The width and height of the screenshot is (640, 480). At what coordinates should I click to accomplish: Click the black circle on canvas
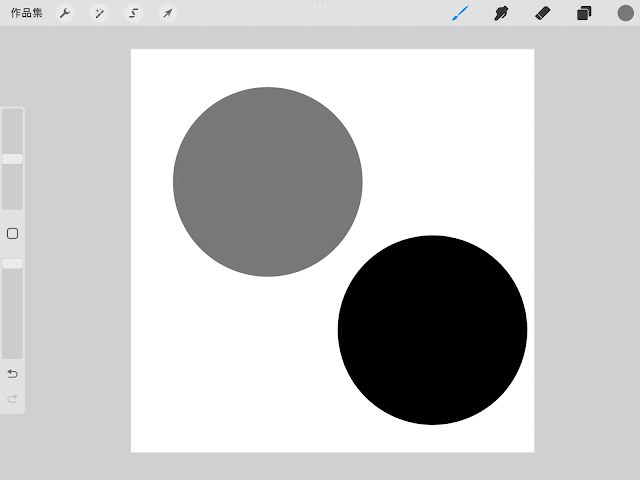pyautogui.click(x=432, y=330)
